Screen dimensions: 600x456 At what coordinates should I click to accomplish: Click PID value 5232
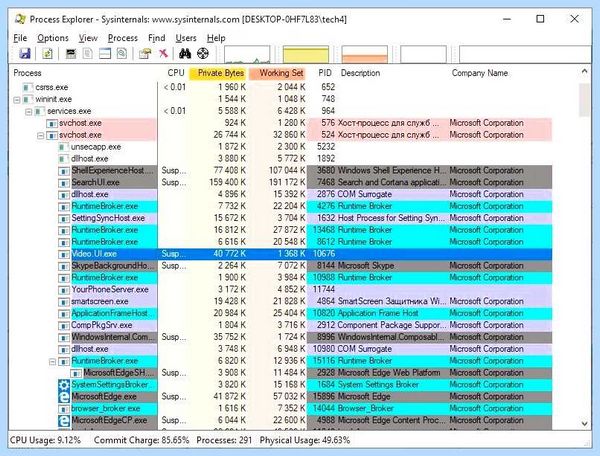point(326,147)
